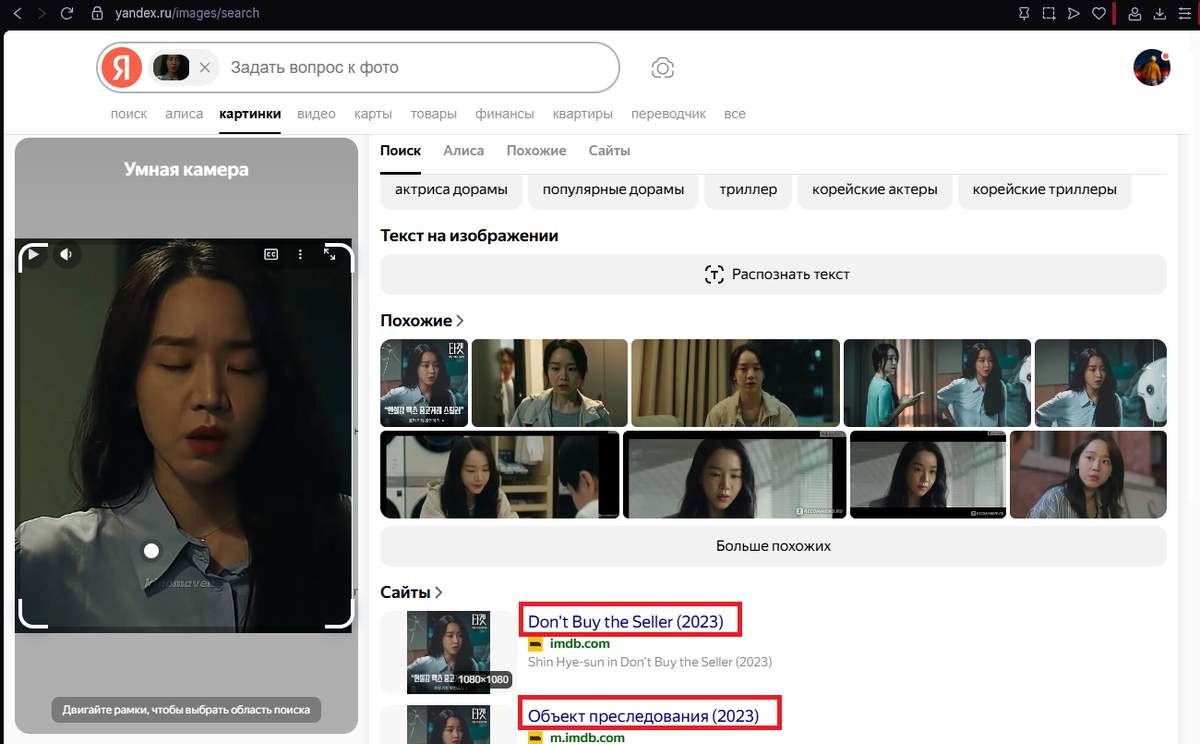Select the 'Поиск' results tab
The height and width of the screenshot is (744, 1200).
(401, 151)
